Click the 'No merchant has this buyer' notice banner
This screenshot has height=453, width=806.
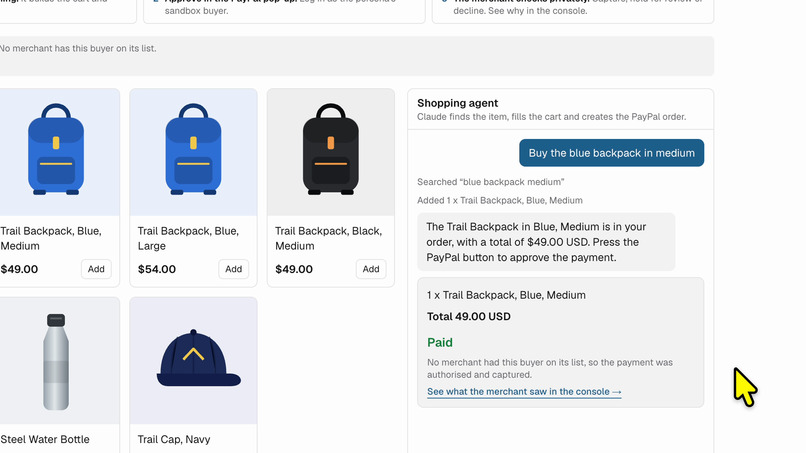[357, 56]
